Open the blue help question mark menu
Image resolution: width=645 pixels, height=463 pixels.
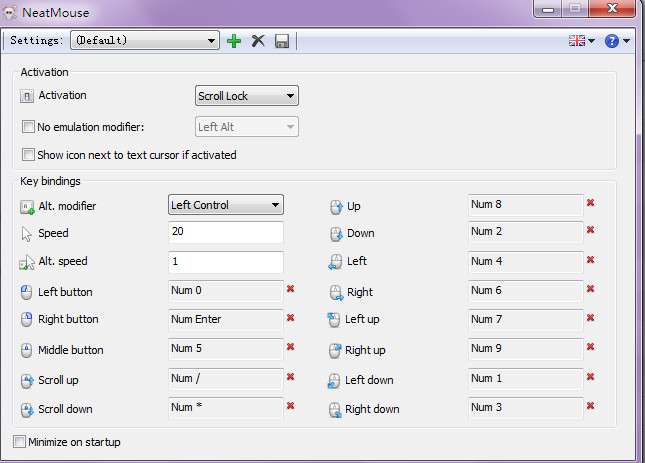[x=616, y=41]
